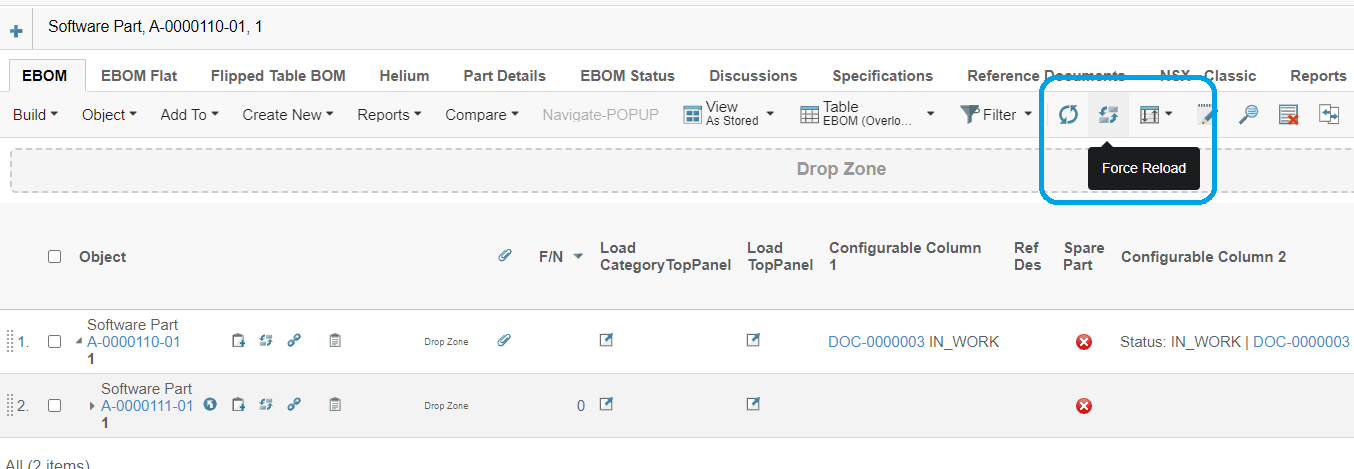Screen dimensions: 1354x469
Task: Check the box for row A-0000111-01
Action: pyautogui.click(x=55, y=405)
